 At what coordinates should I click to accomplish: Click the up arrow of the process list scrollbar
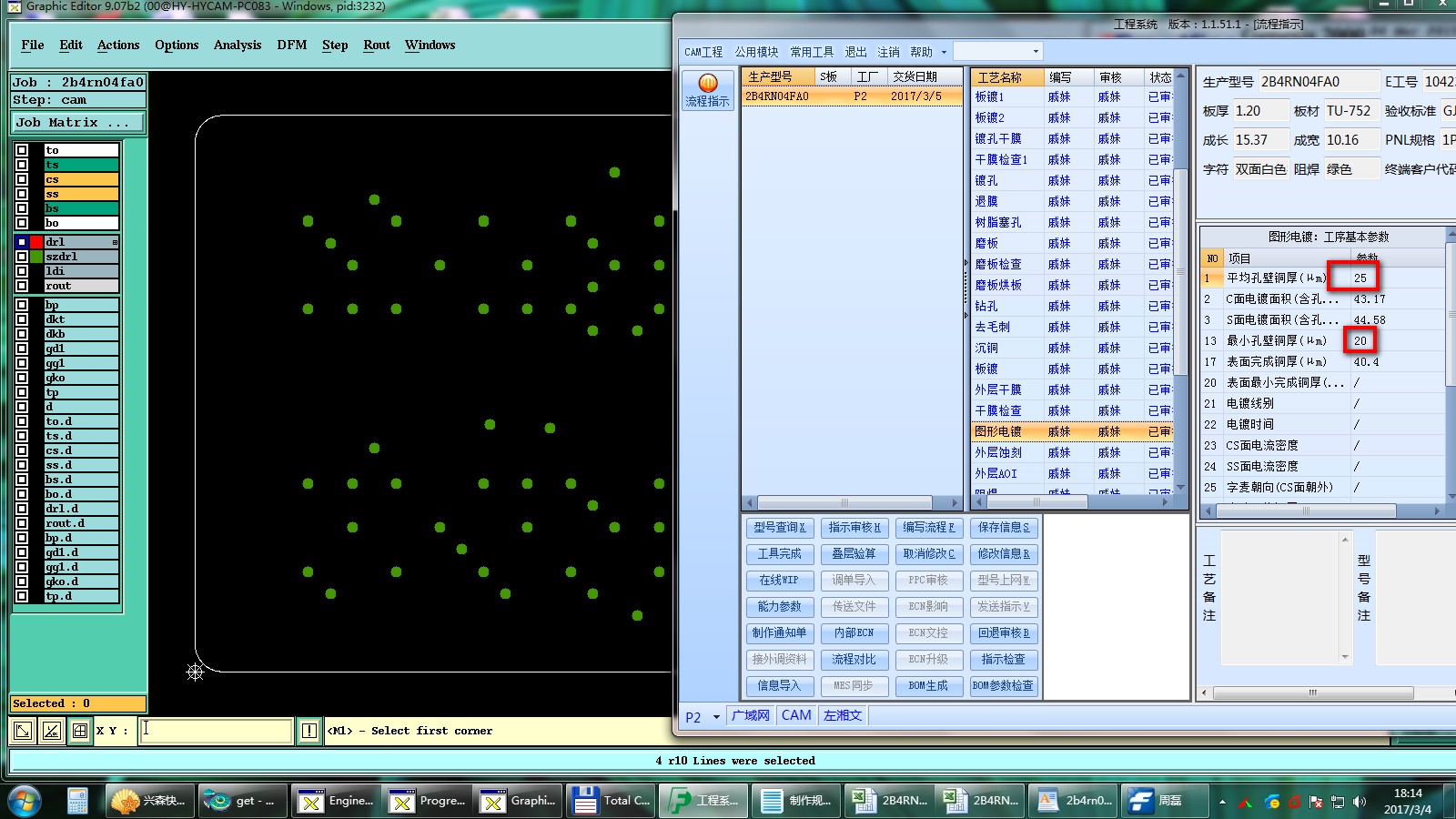click(1180, 76)
